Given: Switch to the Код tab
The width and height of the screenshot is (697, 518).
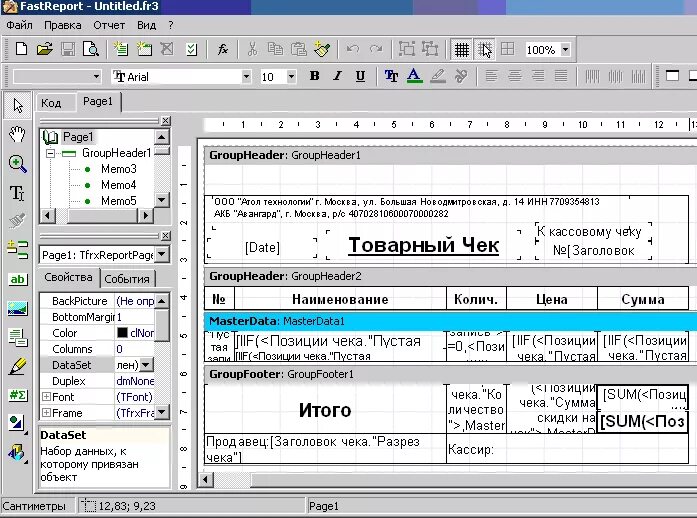Looking at the screenshot, I should pyautogui.click(x=52, y=103).
